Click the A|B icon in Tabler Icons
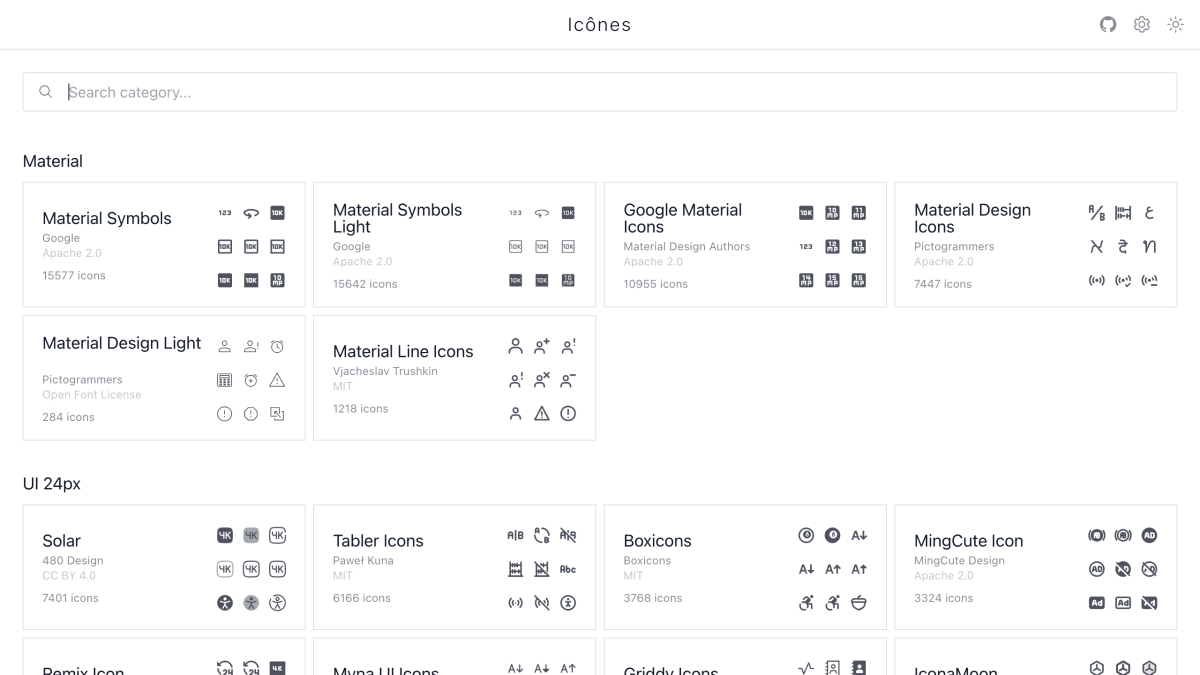The height and width of the screenshot is (675, 1200). point(516,536)
